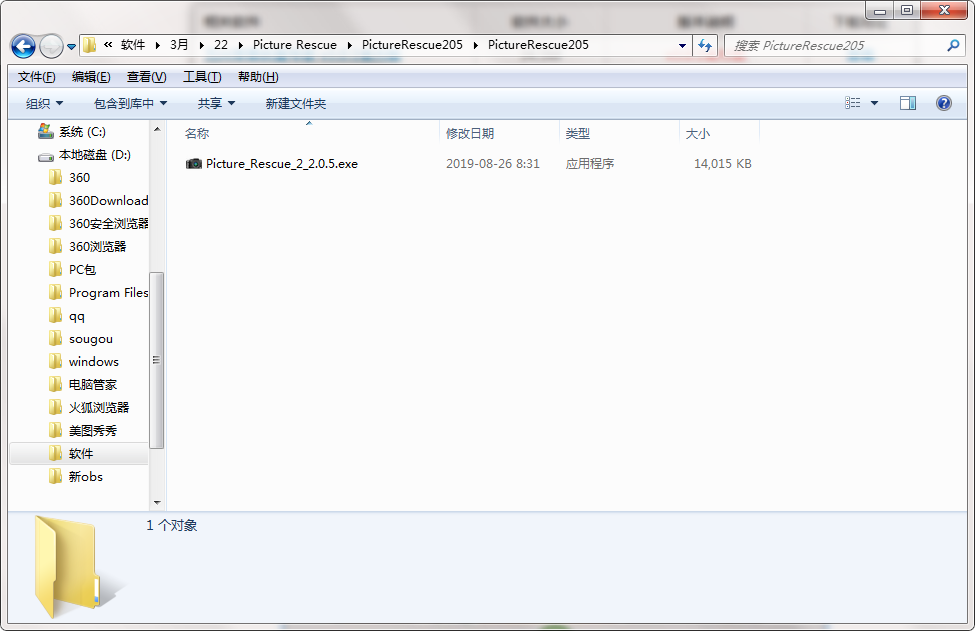Expand the 组织 dropdown
The height and width of the screenshot is (631, 975).
[x=44, y=103]
